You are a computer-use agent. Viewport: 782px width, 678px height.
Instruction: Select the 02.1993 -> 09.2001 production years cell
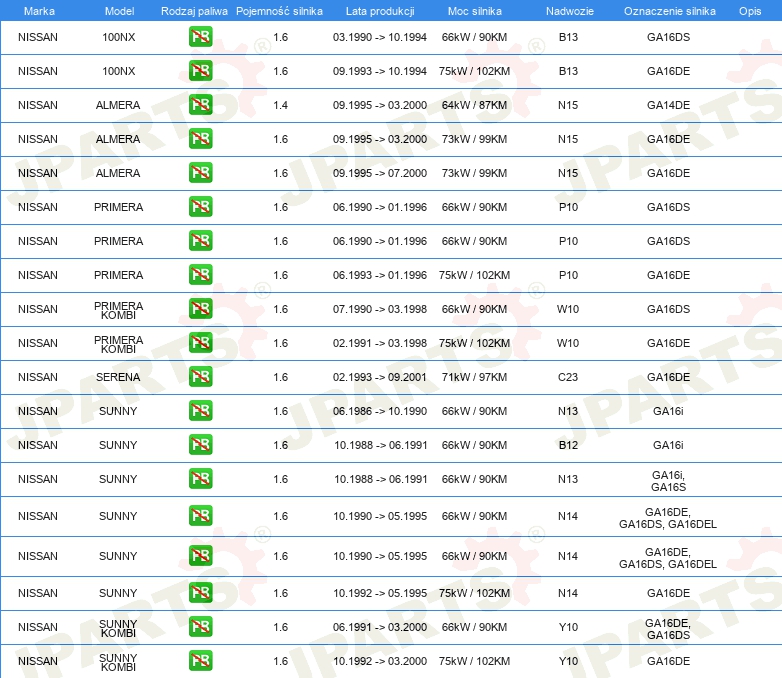(380, 377)
